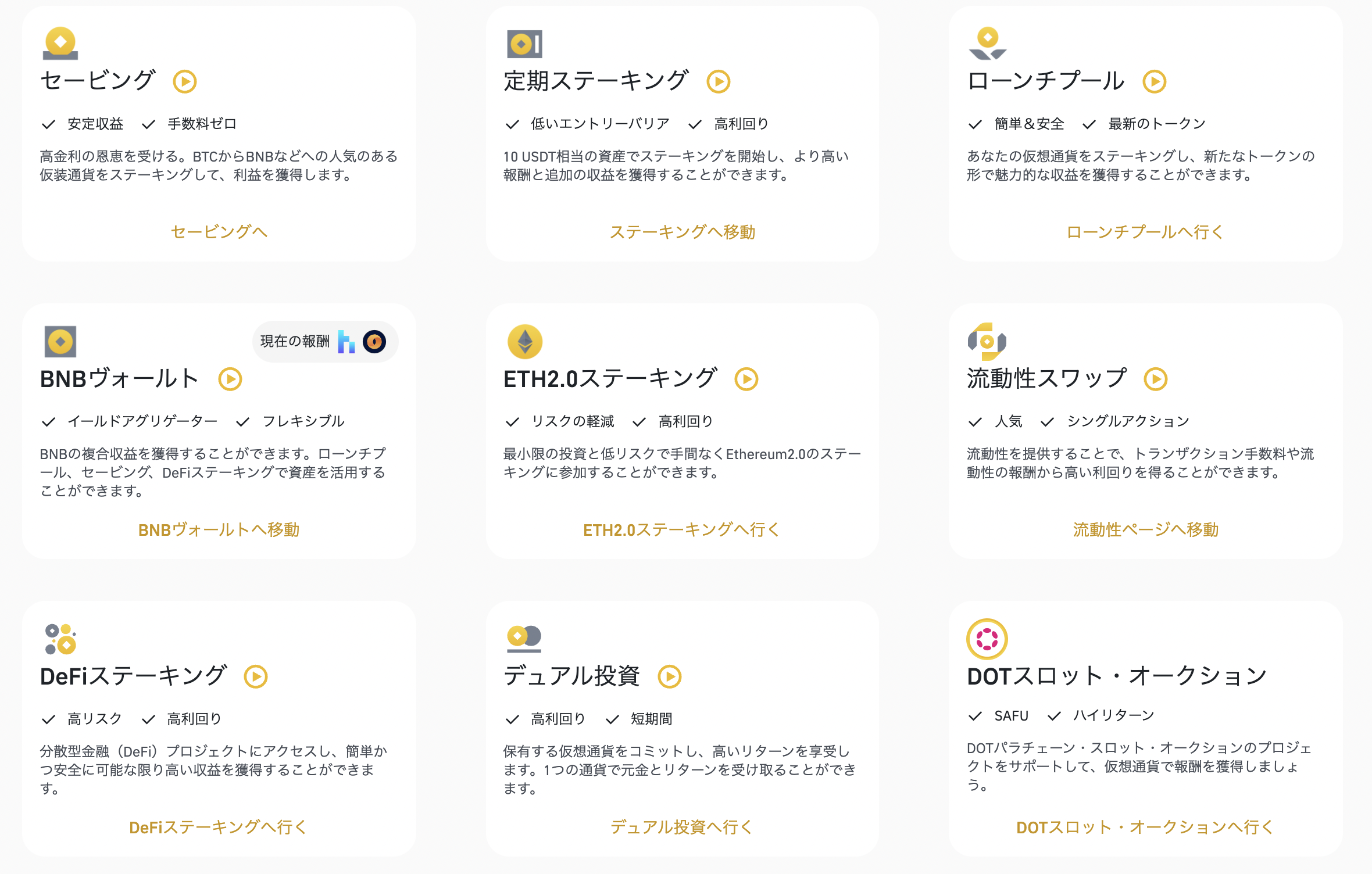Play the ETH2.0ステーキング explainer video

(746, 378)
